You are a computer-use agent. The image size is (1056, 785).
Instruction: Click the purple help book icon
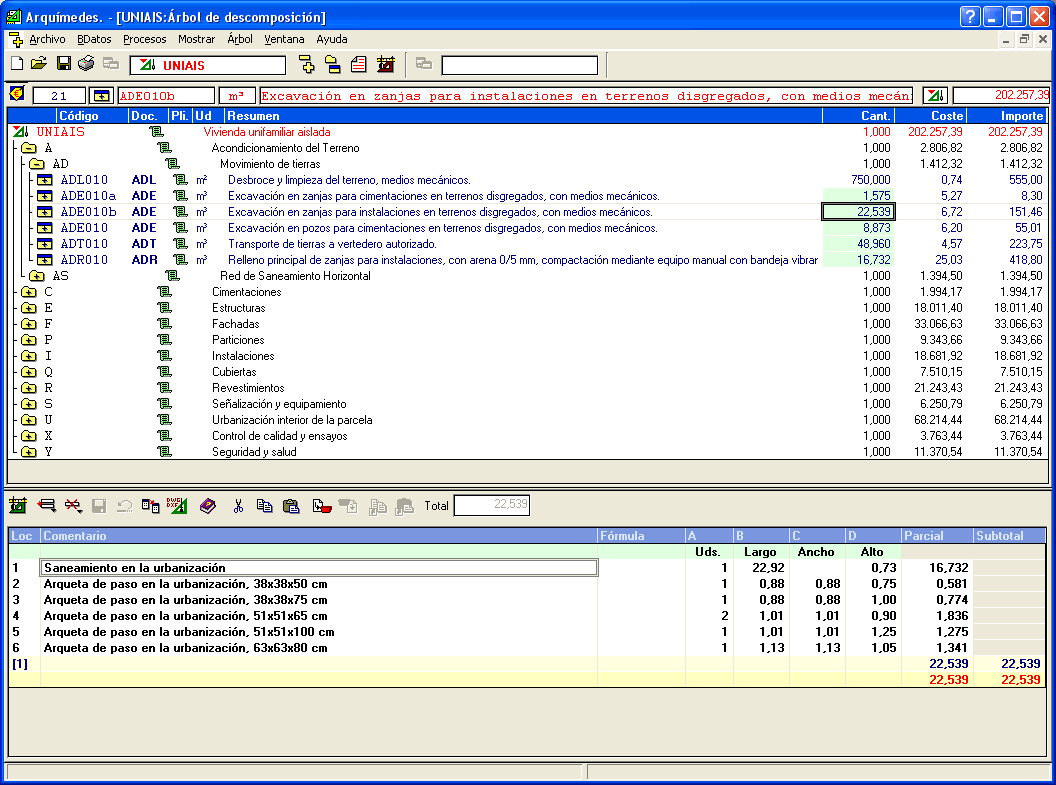coord(208,505)
